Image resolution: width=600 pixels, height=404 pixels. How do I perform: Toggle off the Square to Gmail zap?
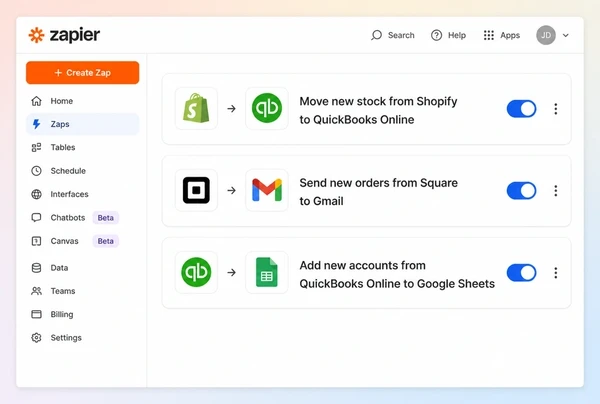coord(521,191)
